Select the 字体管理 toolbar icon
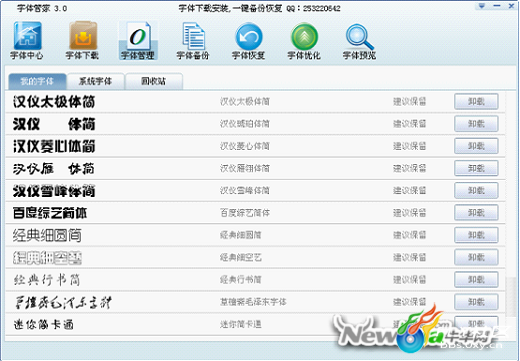Image resolution: width=520 pixels, height=361 pixels. click(x=138, y=41)
